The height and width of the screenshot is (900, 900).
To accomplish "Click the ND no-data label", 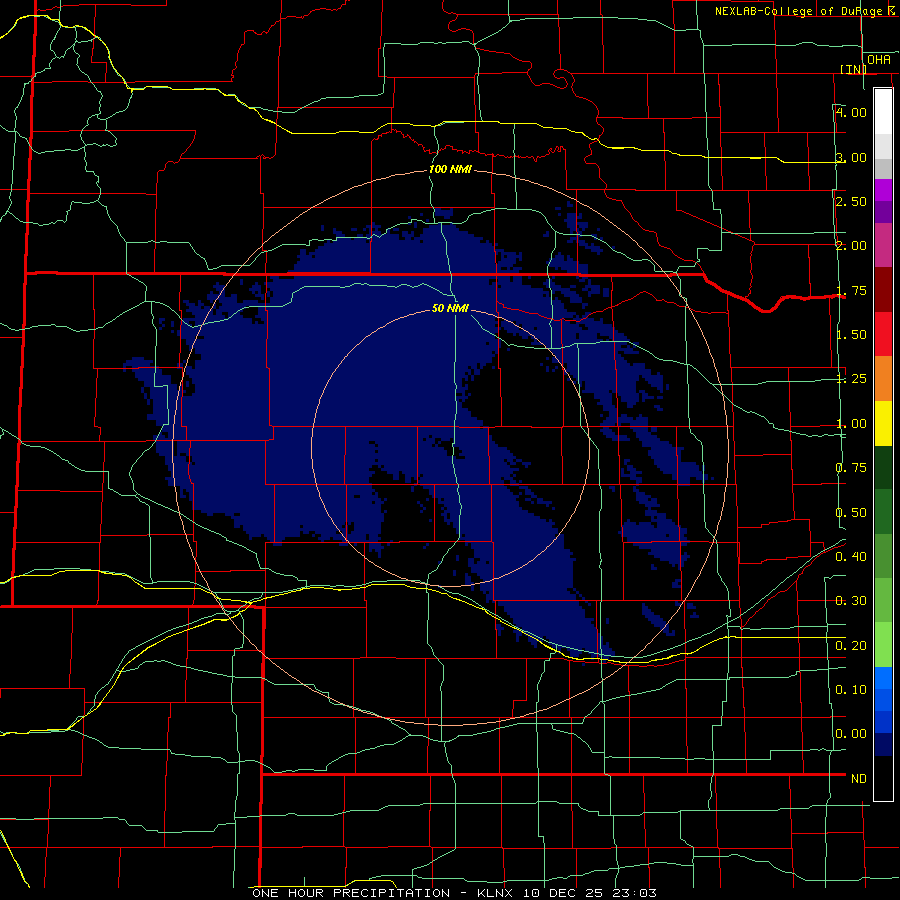I will (x=859, y=779).
